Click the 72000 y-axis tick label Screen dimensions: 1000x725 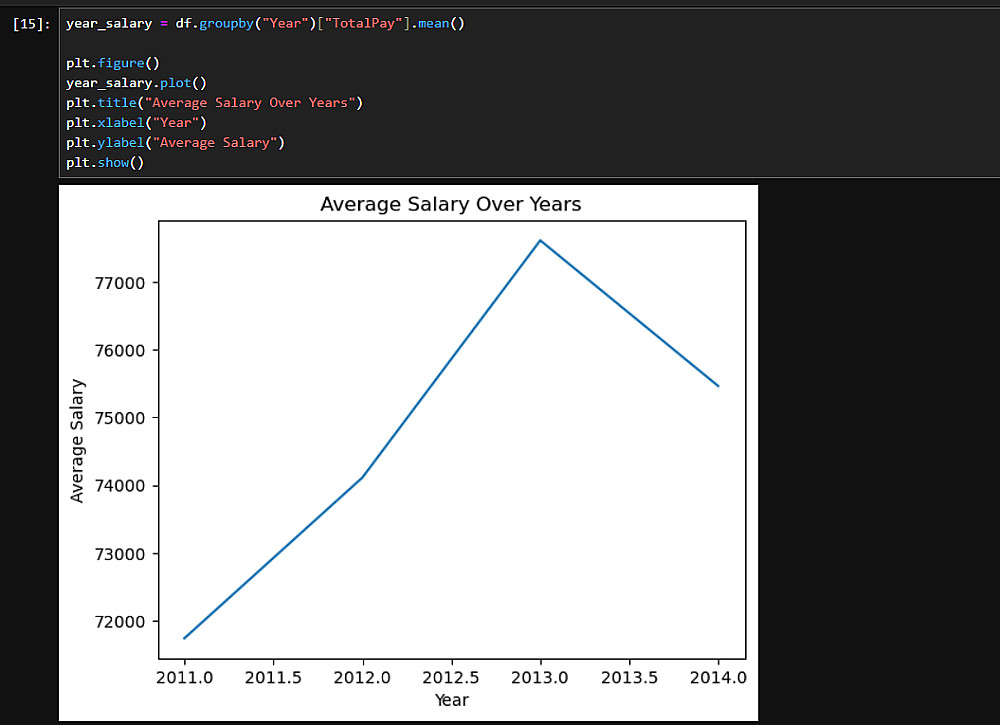click(118, 621)
